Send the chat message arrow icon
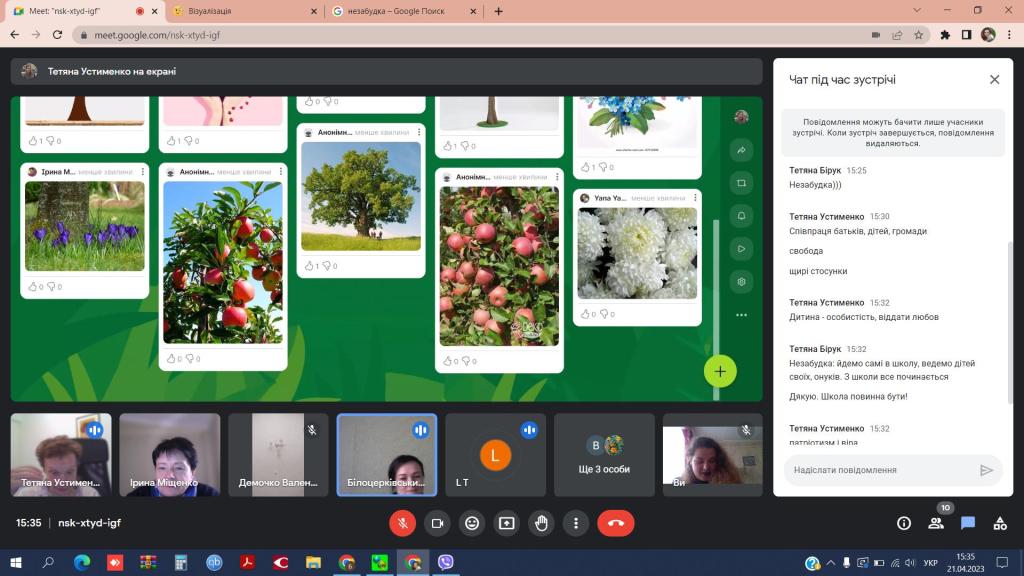The image size is (1024, 576). point(986,470)
